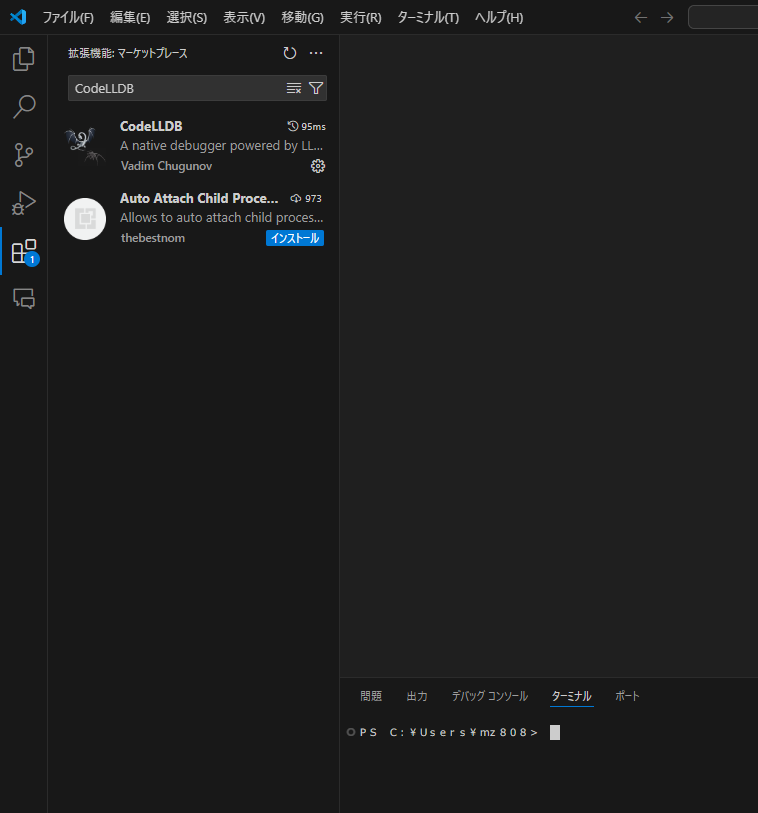Select the Auto Attach Child Proce... title
Viewport: 758px width, 813px height.
[199, 198]
